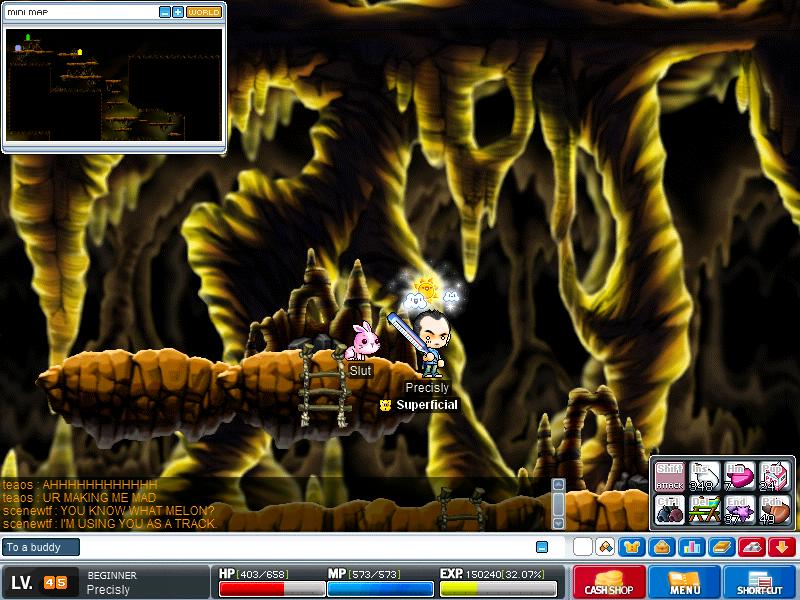Viewport: 800px width, 600px height.
Task: Click the 'Slut' pet name tag
Action: point(360,371)
